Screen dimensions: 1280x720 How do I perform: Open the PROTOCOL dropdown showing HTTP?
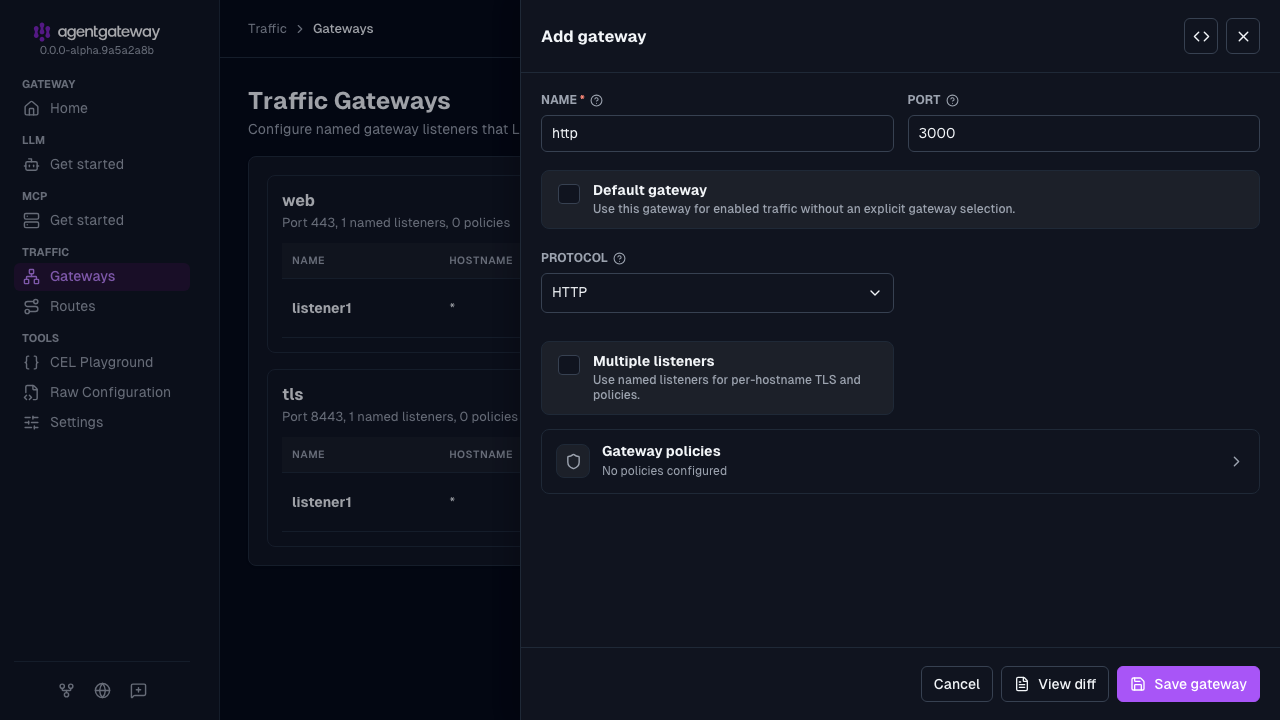point(717,293)
